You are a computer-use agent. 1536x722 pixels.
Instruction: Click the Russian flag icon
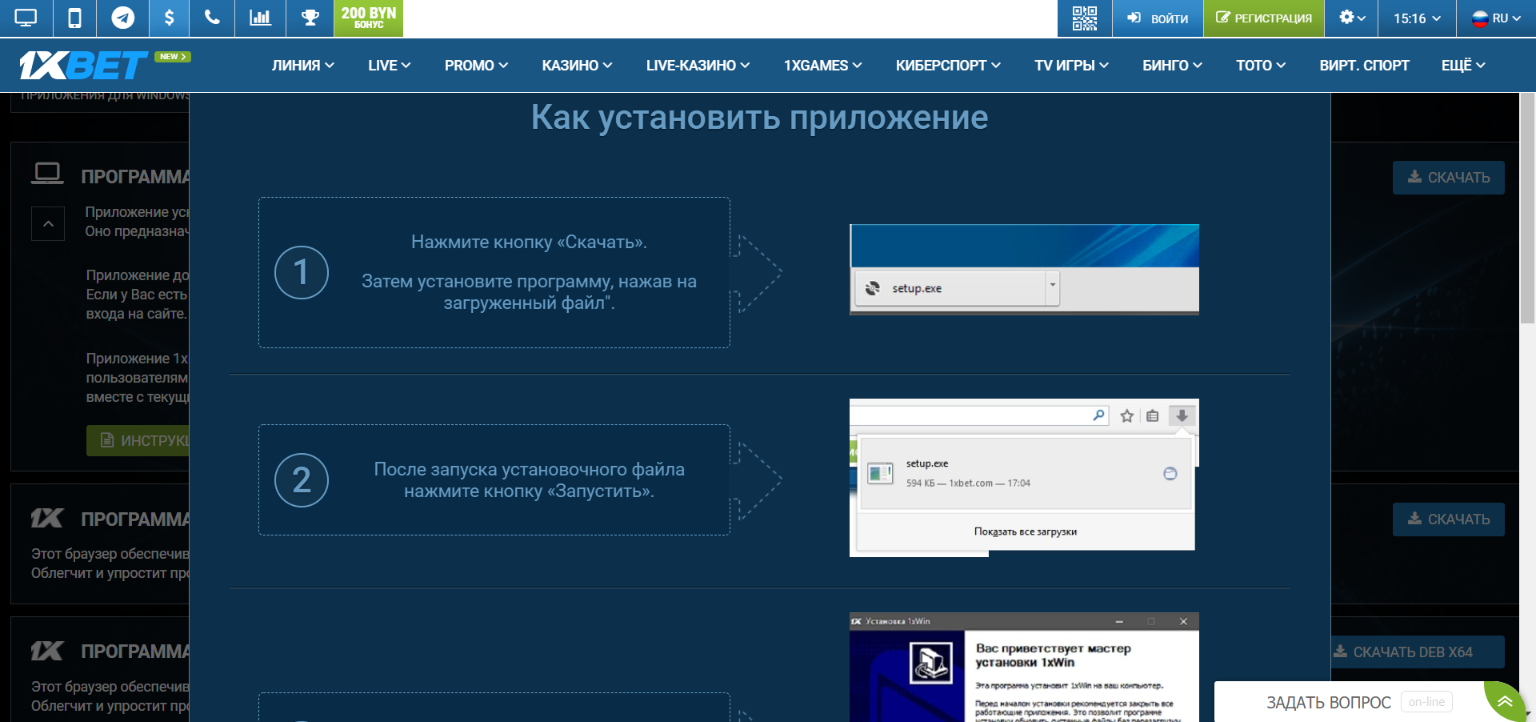1478,17
